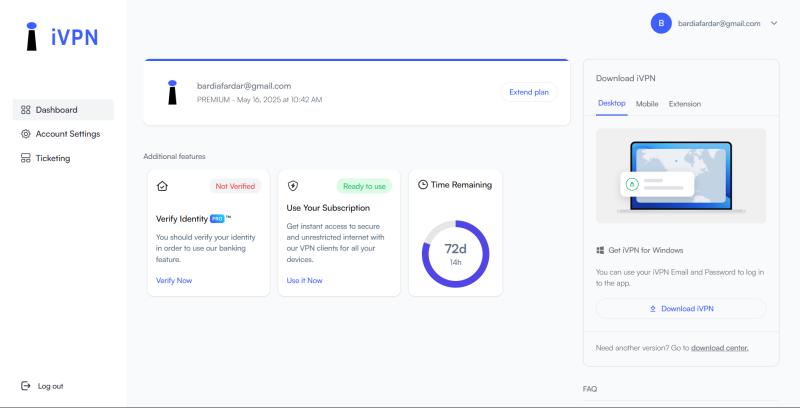Click the 72d circular progress ring
Viewport: 800px width, 408px height.
[x=456, y=254]
